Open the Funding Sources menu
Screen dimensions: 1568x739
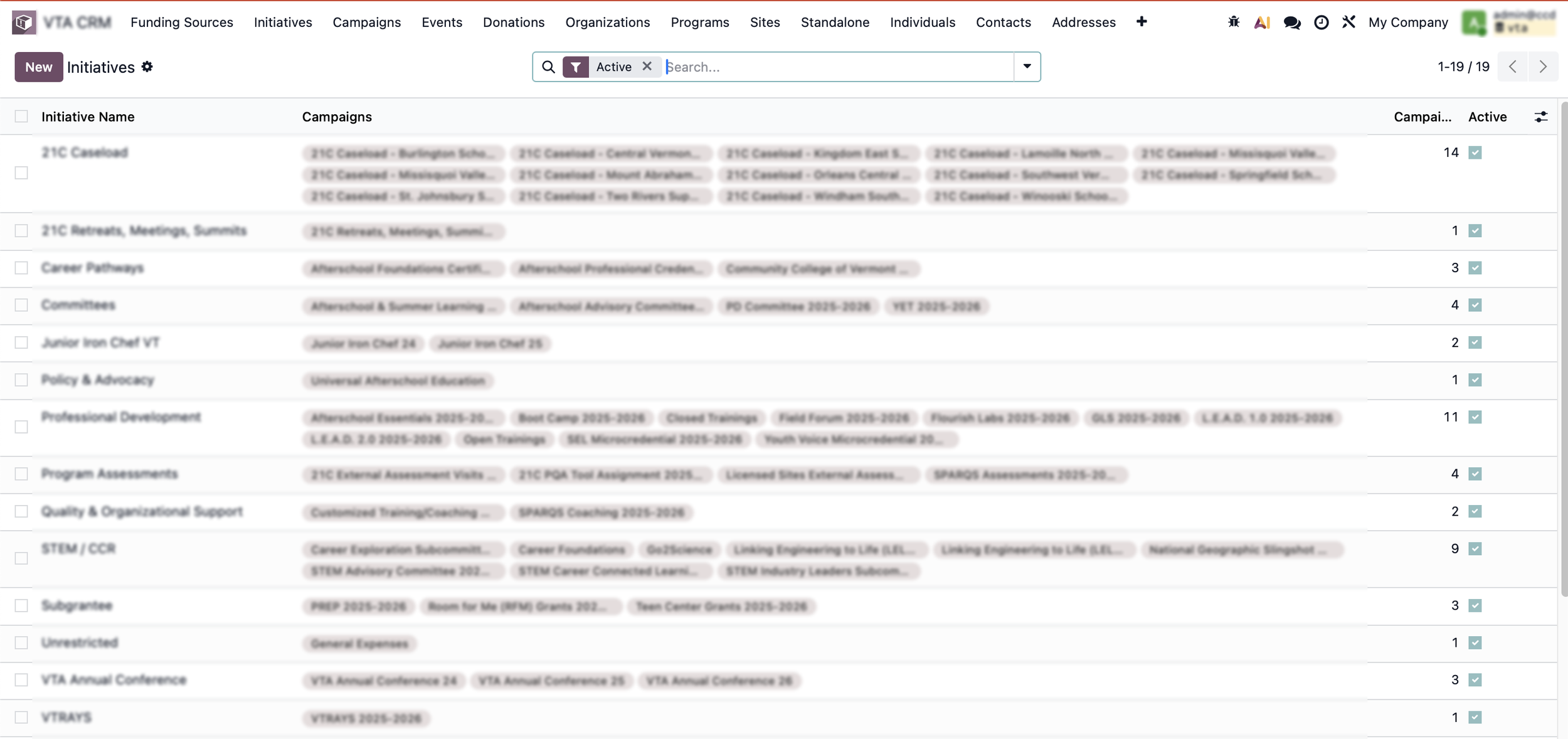point(181,23)
